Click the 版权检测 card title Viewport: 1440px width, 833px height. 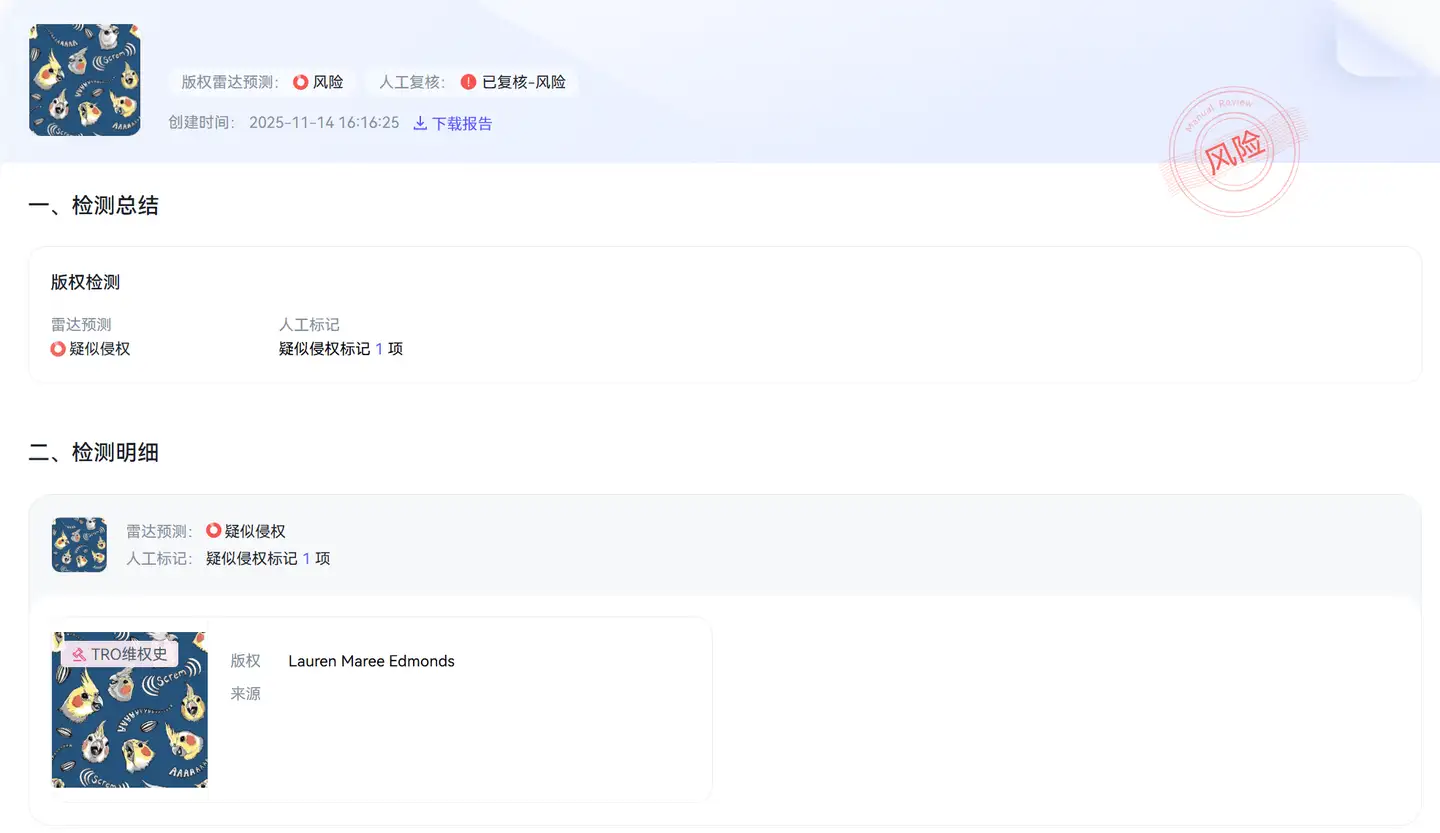click(x=85, y=283)
